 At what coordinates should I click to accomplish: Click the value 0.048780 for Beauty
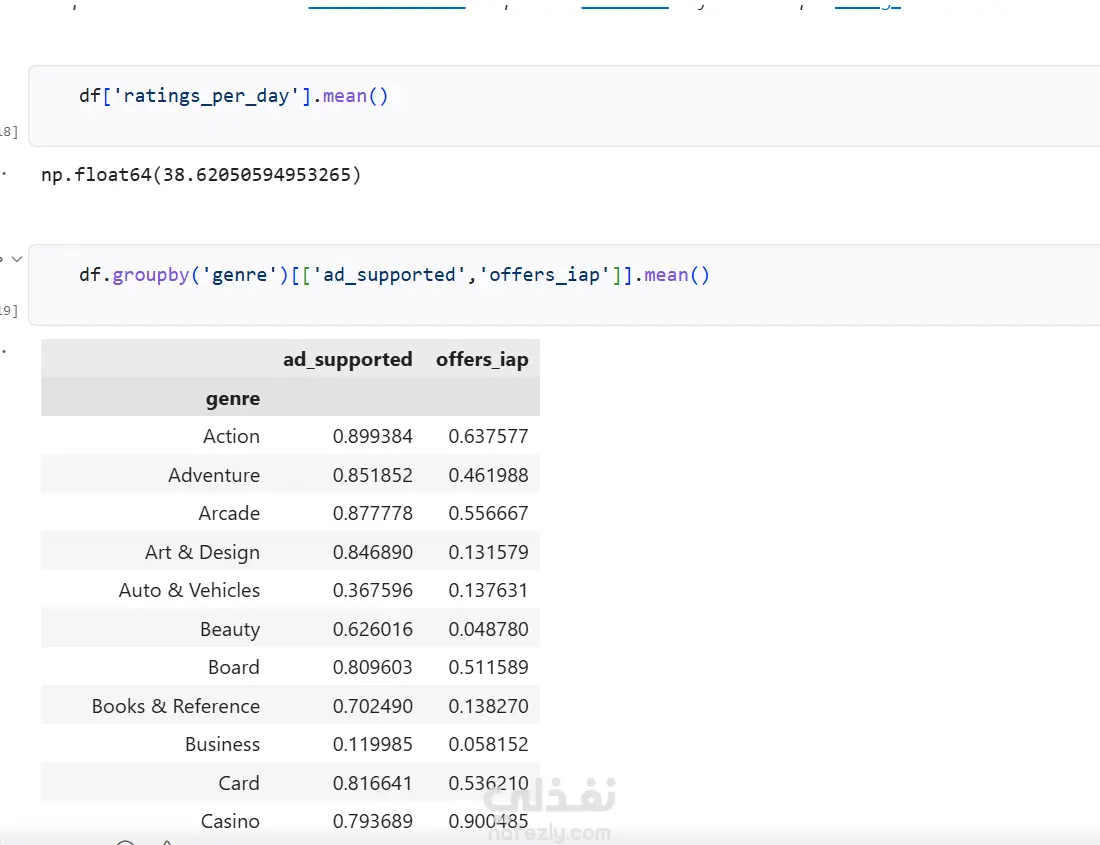(x=488, y=629)
